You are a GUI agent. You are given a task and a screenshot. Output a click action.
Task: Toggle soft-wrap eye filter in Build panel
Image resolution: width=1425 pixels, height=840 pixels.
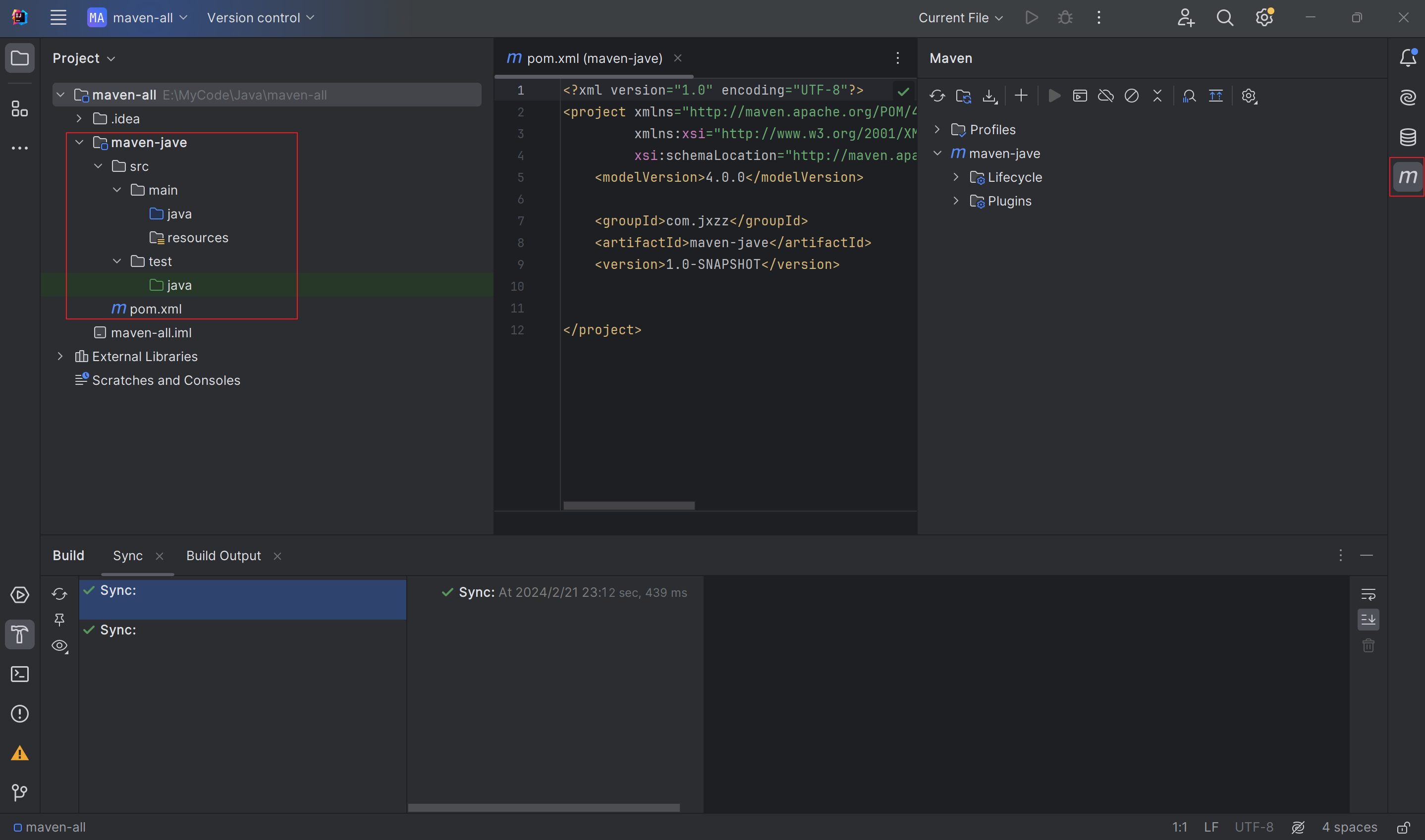click(59, 646)
